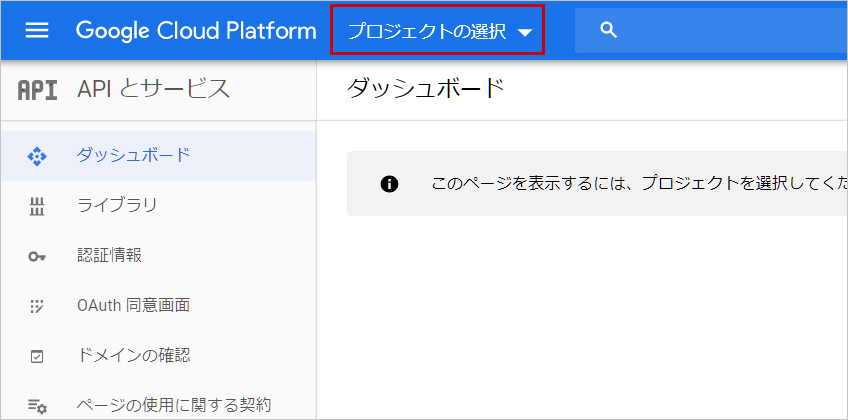Select the ダッシュボード sidebar menu item
Viewport: 848px width, 420px height.
tap(158, 156)
